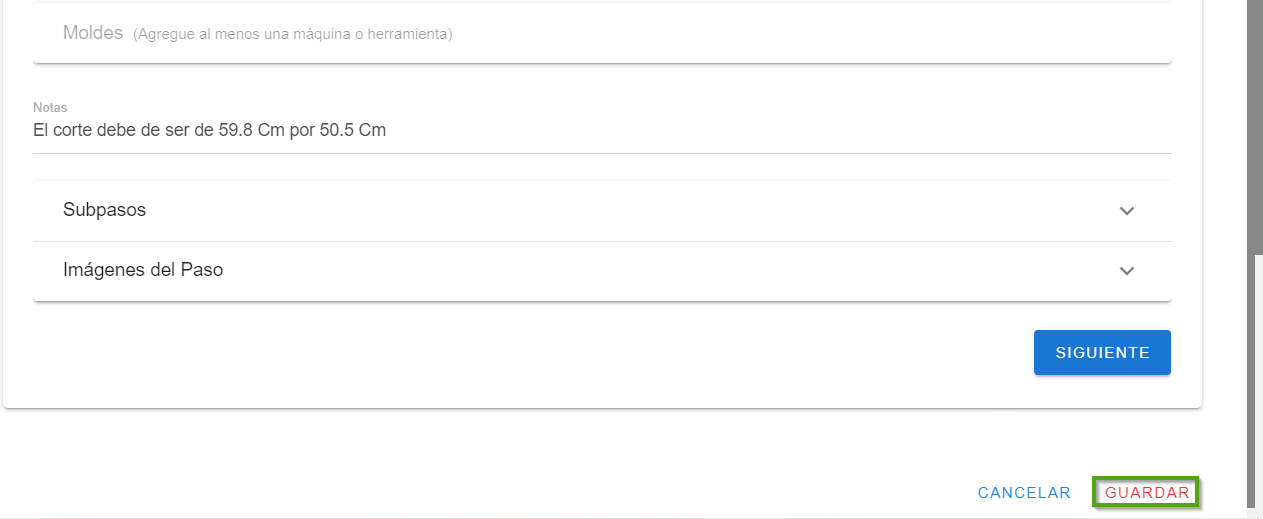Open the Subpasos accordion panel header
Screen dimensions: 1263x519
point(600,211)
